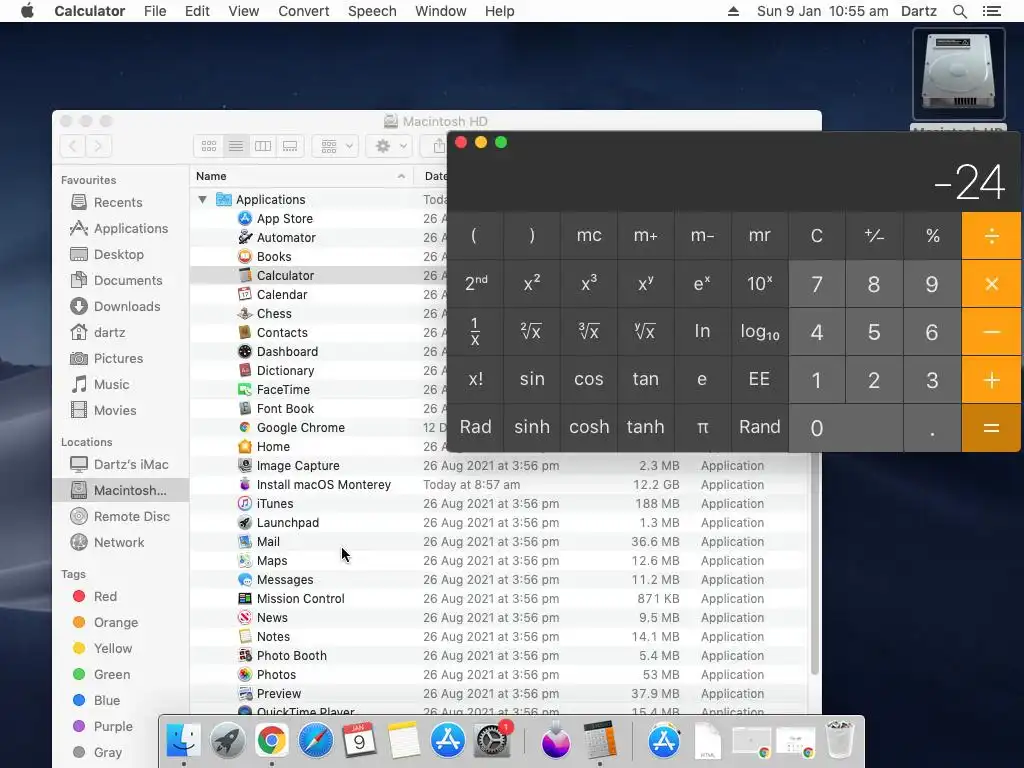Viewport: 1024px width, 768px height.
Task: Click the reciprocal 1/x key
Action: click(475, 332)
